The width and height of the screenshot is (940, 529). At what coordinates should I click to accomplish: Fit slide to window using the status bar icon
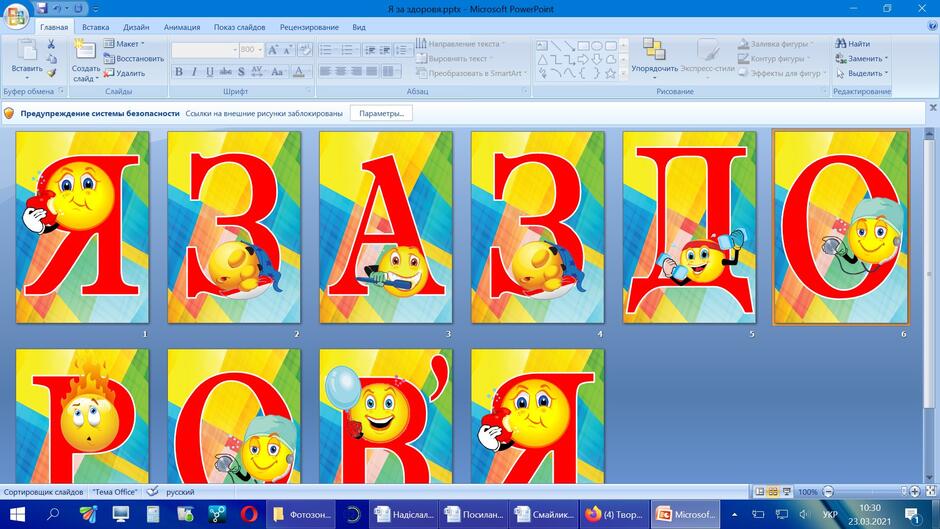[931, 492]
